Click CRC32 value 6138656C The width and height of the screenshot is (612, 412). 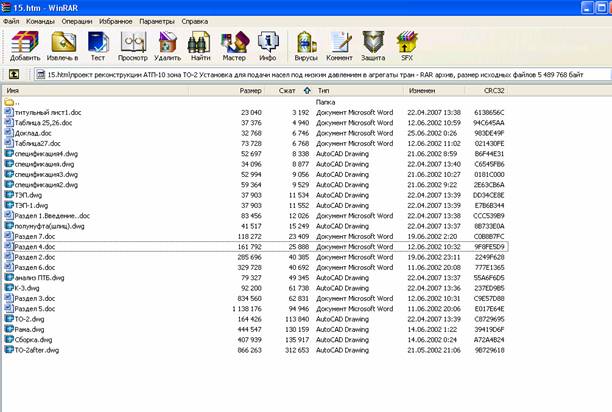[489, 112]
